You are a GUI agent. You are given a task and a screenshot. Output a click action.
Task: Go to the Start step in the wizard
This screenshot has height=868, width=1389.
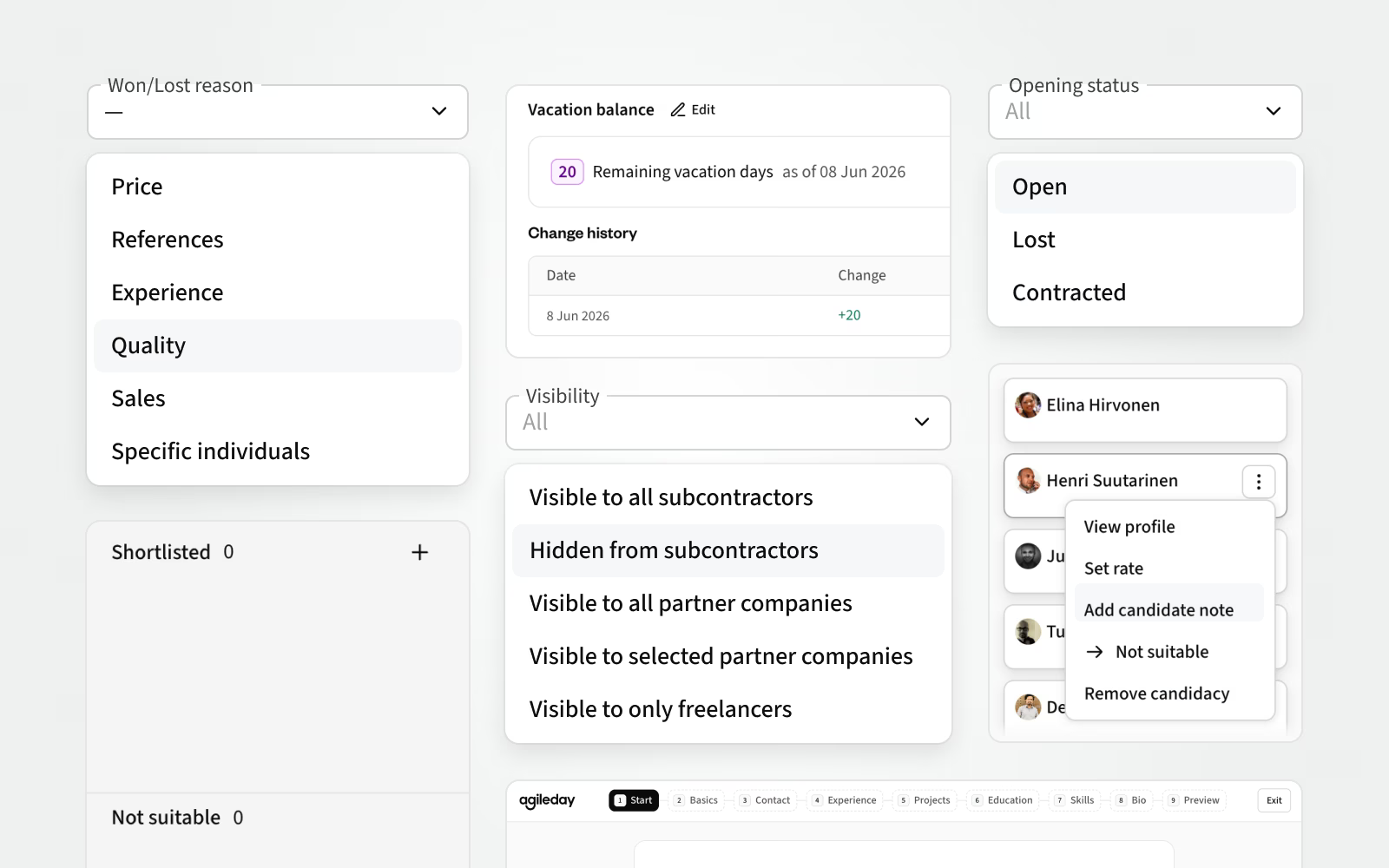(x=634, y=800)
